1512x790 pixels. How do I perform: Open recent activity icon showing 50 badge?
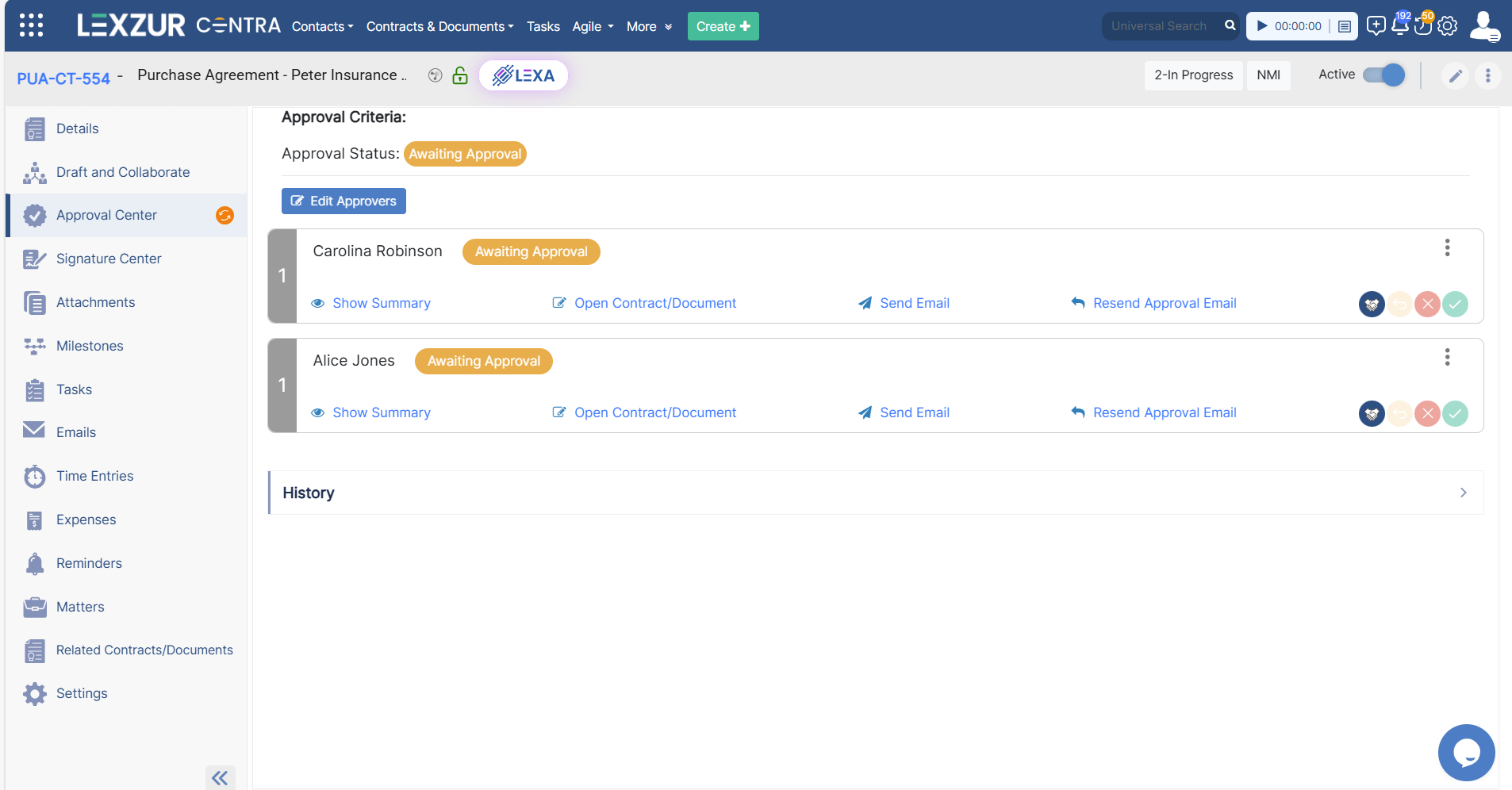click(1423, 26)
